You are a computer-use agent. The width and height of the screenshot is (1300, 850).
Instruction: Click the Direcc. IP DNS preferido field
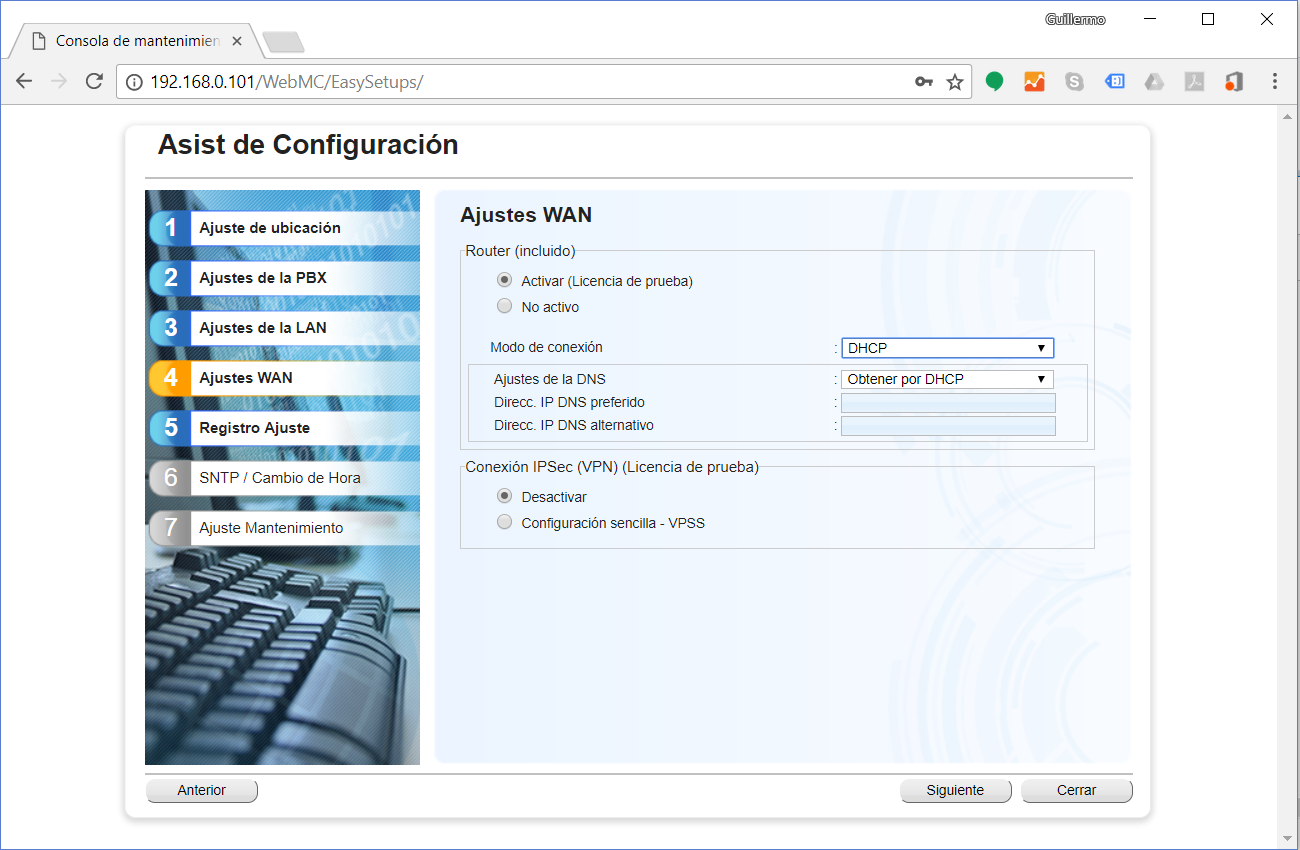click(x=946, y=402)
